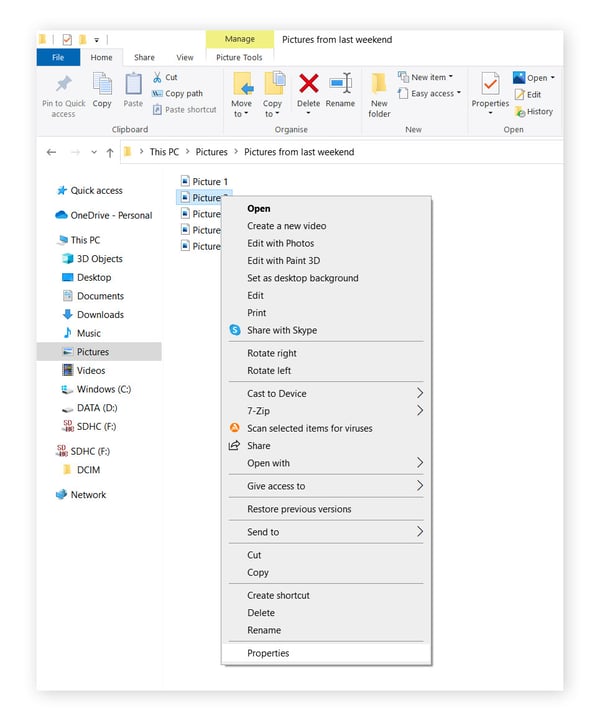Click the New folder icon
This screenshot has height=726, width=600.
coord(379,84)
